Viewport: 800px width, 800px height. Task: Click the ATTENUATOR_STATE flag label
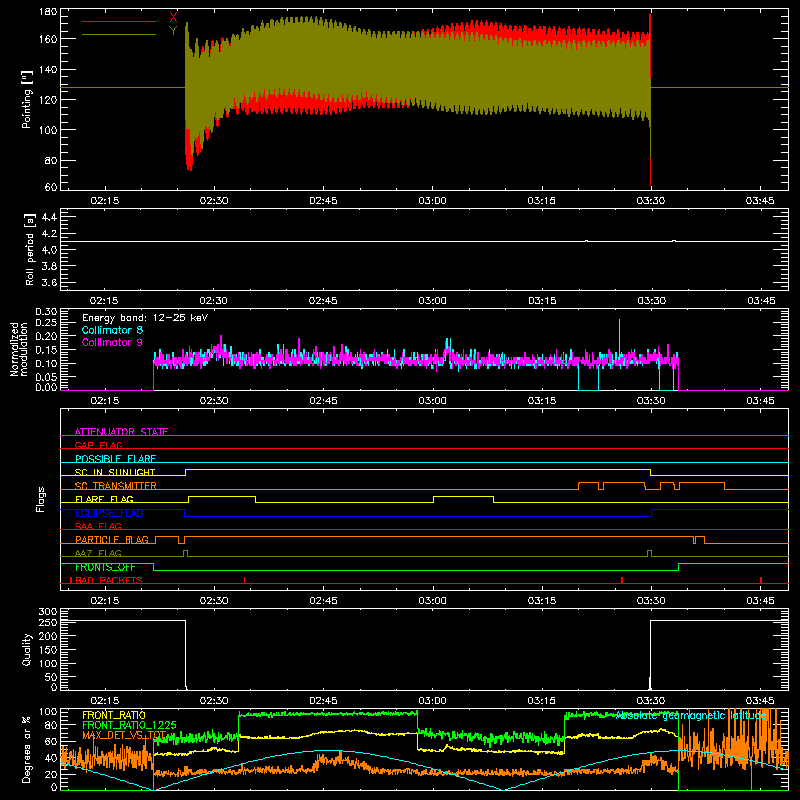tap(121, 432)
